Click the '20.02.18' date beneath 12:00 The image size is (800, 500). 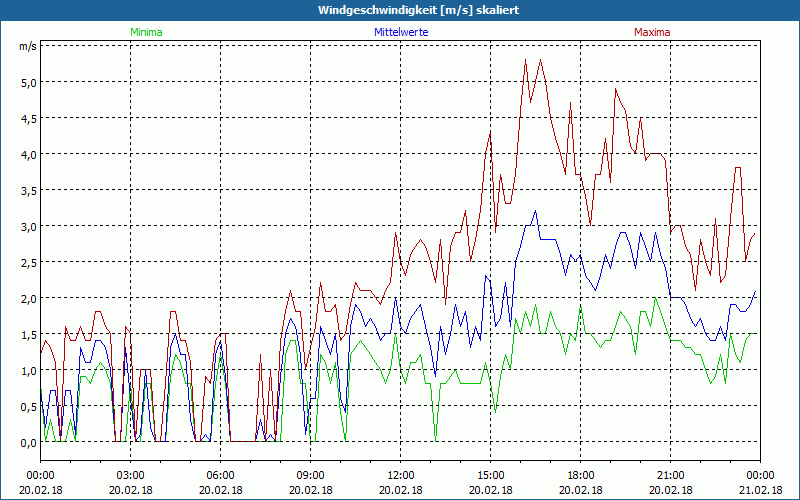pyautogui.click(x=401, y=490)
